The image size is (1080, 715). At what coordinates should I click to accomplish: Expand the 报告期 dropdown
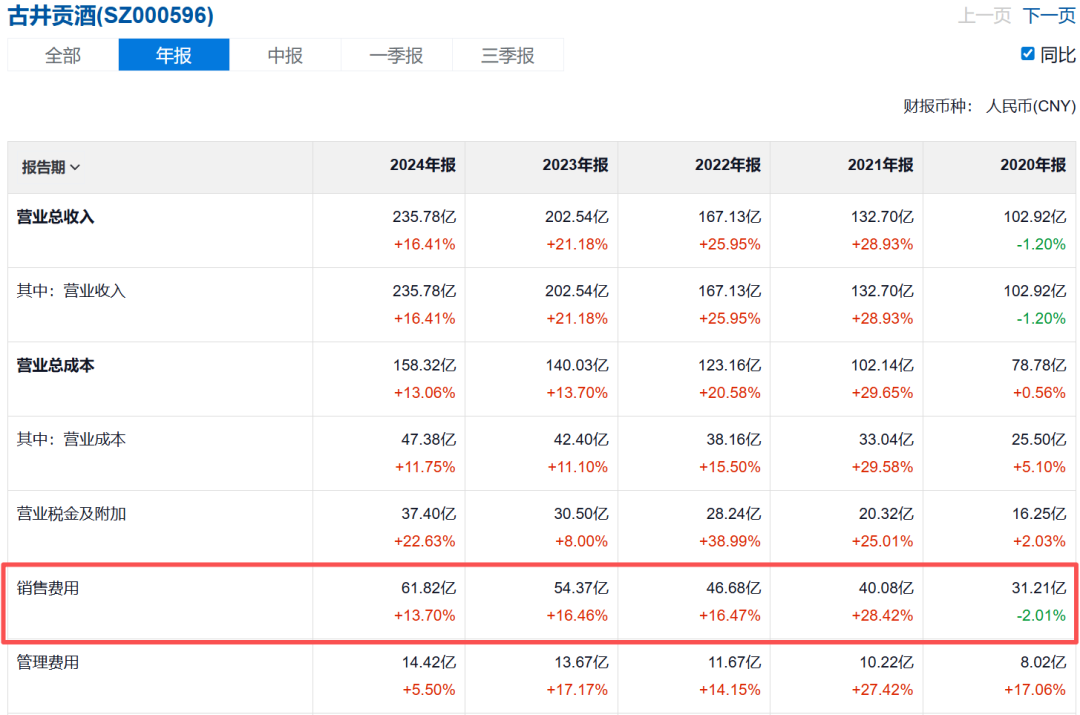click(x=51, y=167)
